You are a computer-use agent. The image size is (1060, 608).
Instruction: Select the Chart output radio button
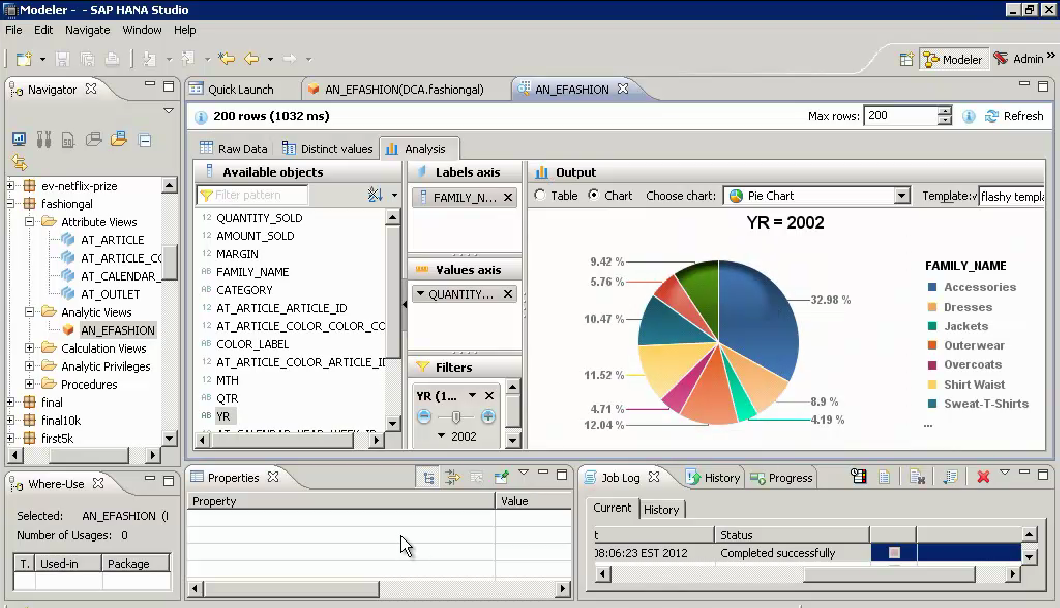point(594,195)
